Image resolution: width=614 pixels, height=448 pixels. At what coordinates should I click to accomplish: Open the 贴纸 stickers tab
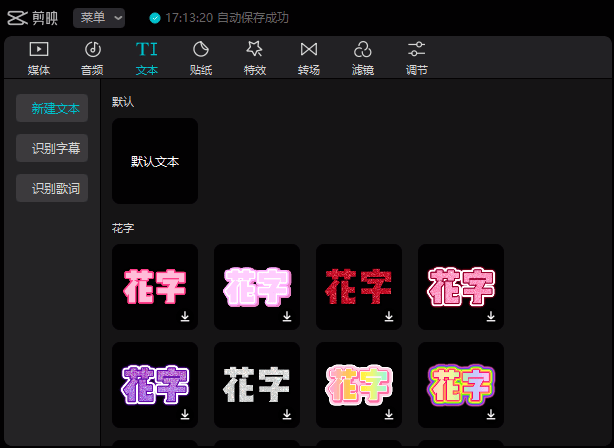pyautogui.click(x=201, y=58)
